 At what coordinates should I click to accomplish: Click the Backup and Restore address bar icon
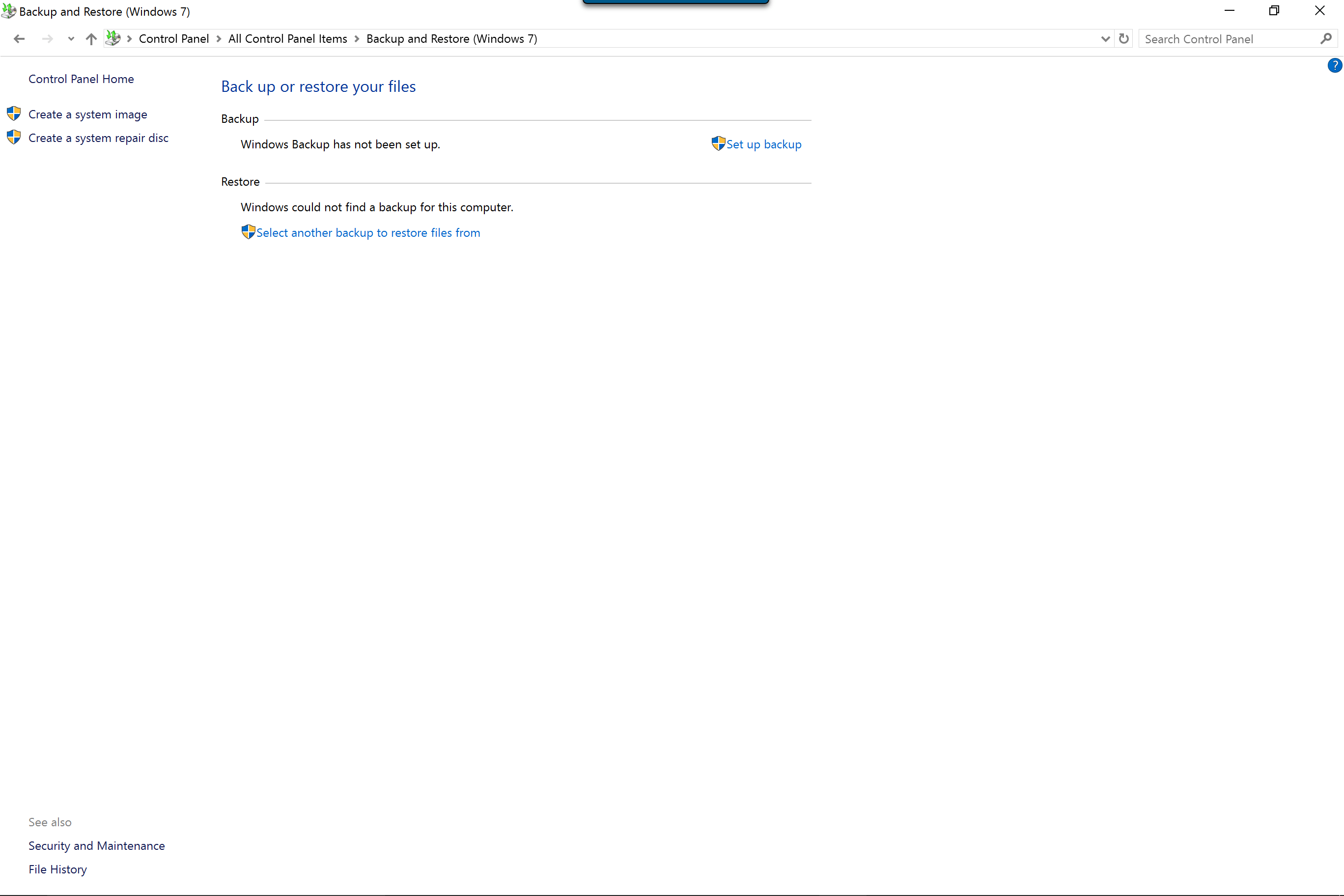tap(113, 38)
